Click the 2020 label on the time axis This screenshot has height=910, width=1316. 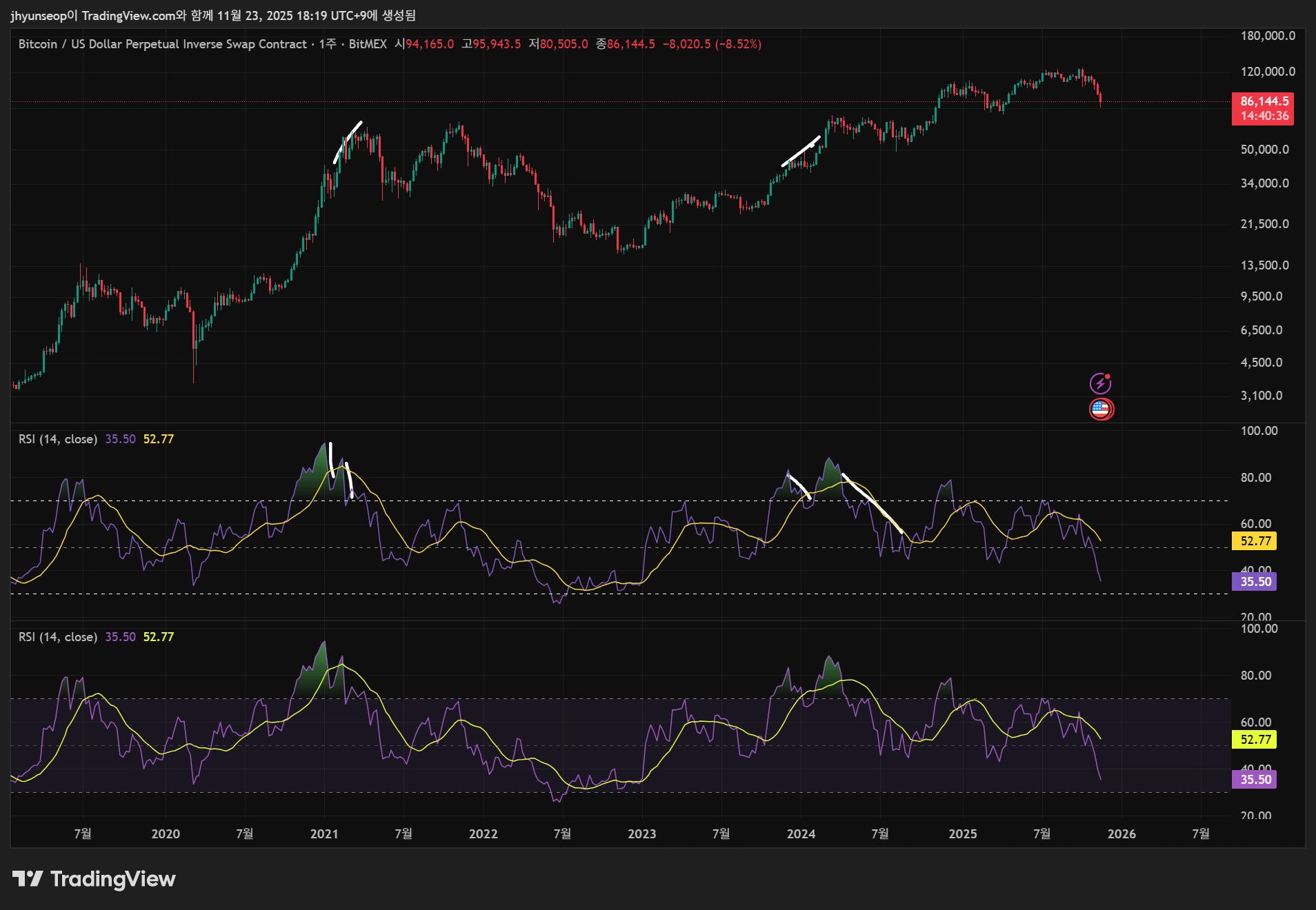click(x=166, y=834)
